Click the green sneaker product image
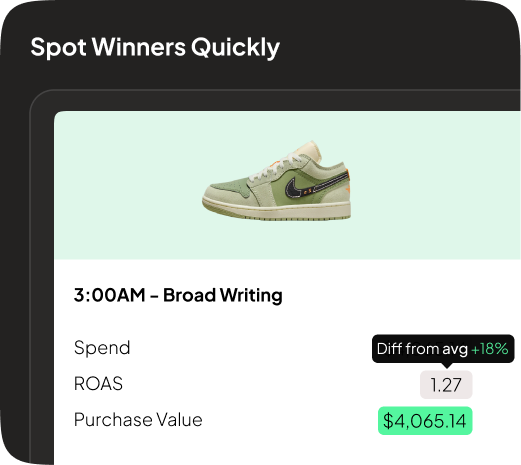The image size is (521, 465). tap(277, 180)
